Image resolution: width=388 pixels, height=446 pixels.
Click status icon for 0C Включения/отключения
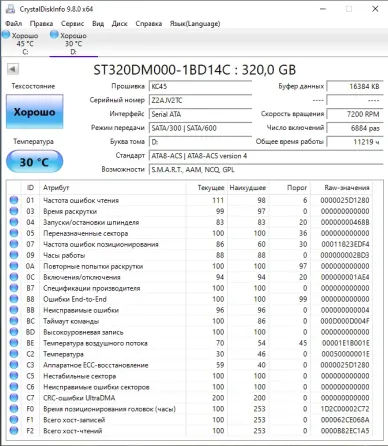pyautogui.click(x=14, y=277)
